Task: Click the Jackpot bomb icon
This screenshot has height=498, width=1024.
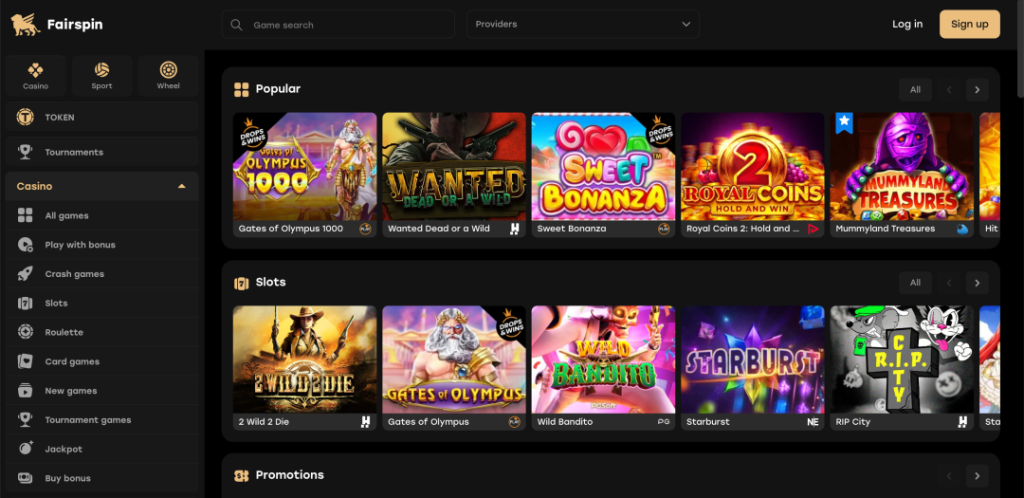Action: point(25,449)
